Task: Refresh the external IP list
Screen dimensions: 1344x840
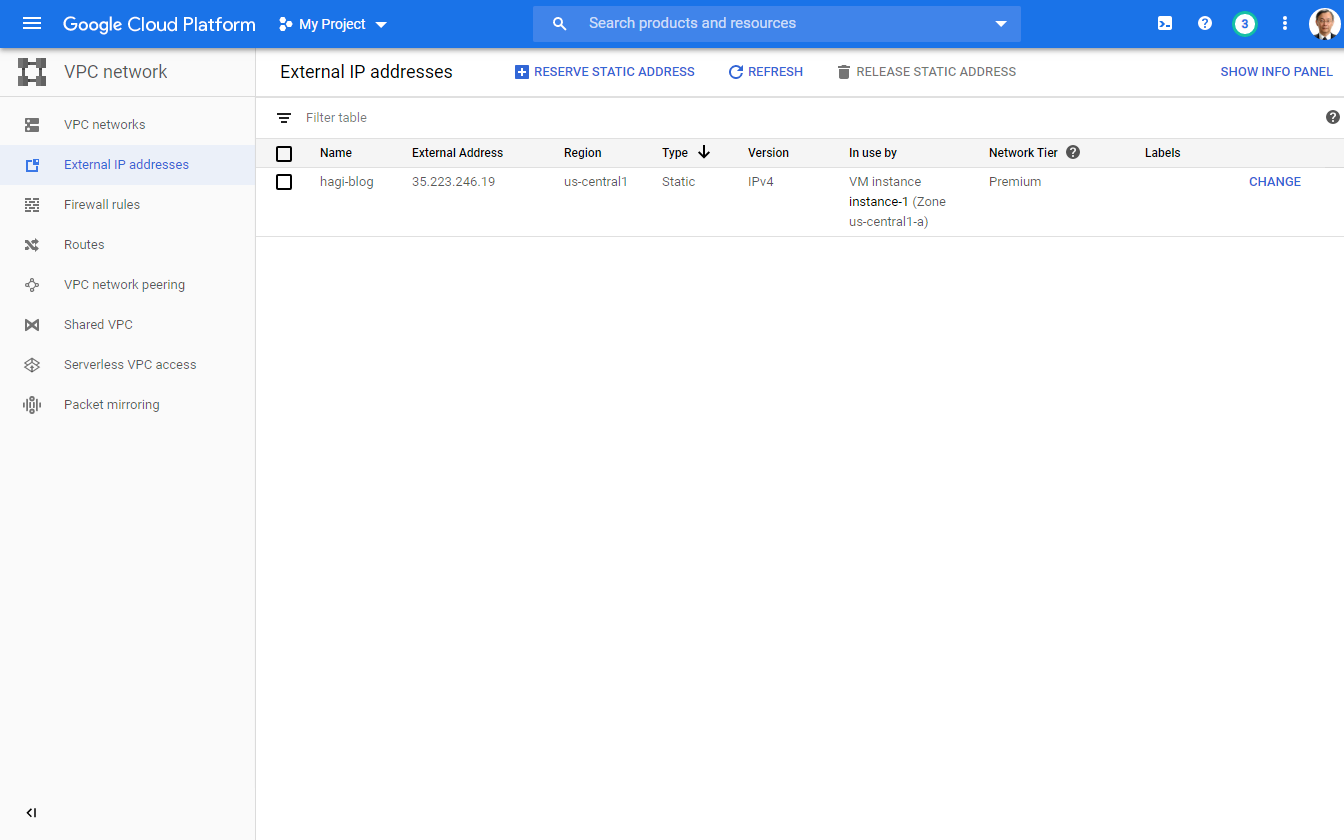Action: click(x=765, y=72)
